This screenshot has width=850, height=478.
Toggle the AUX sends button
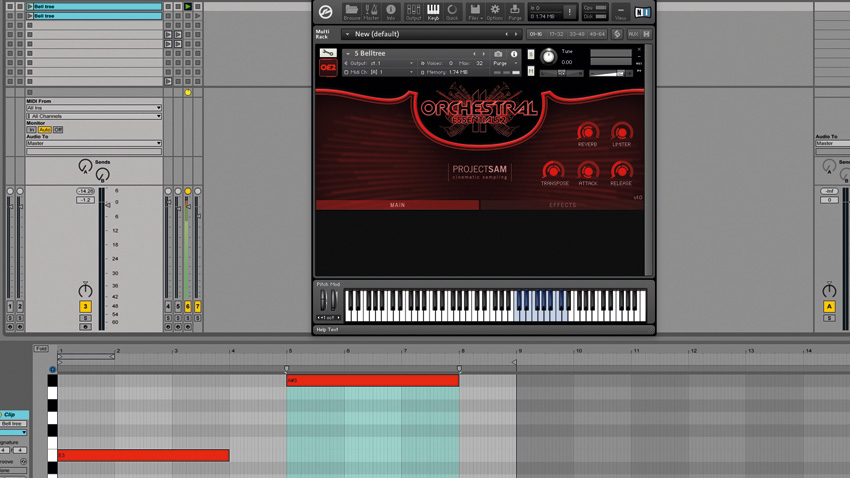[633, 34]
